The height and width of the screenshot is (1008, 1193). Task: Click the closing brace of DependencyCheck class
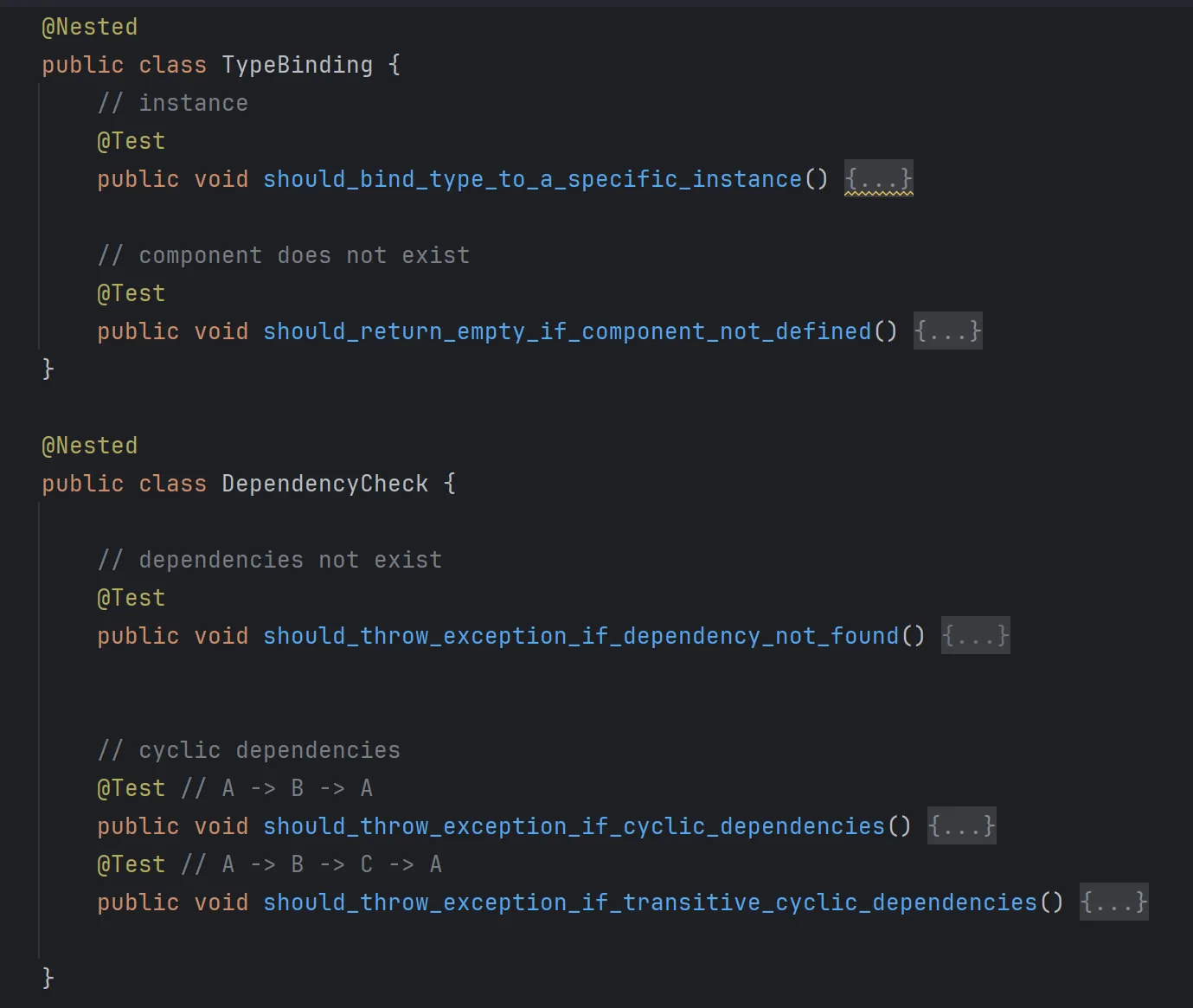coord(48,978)
